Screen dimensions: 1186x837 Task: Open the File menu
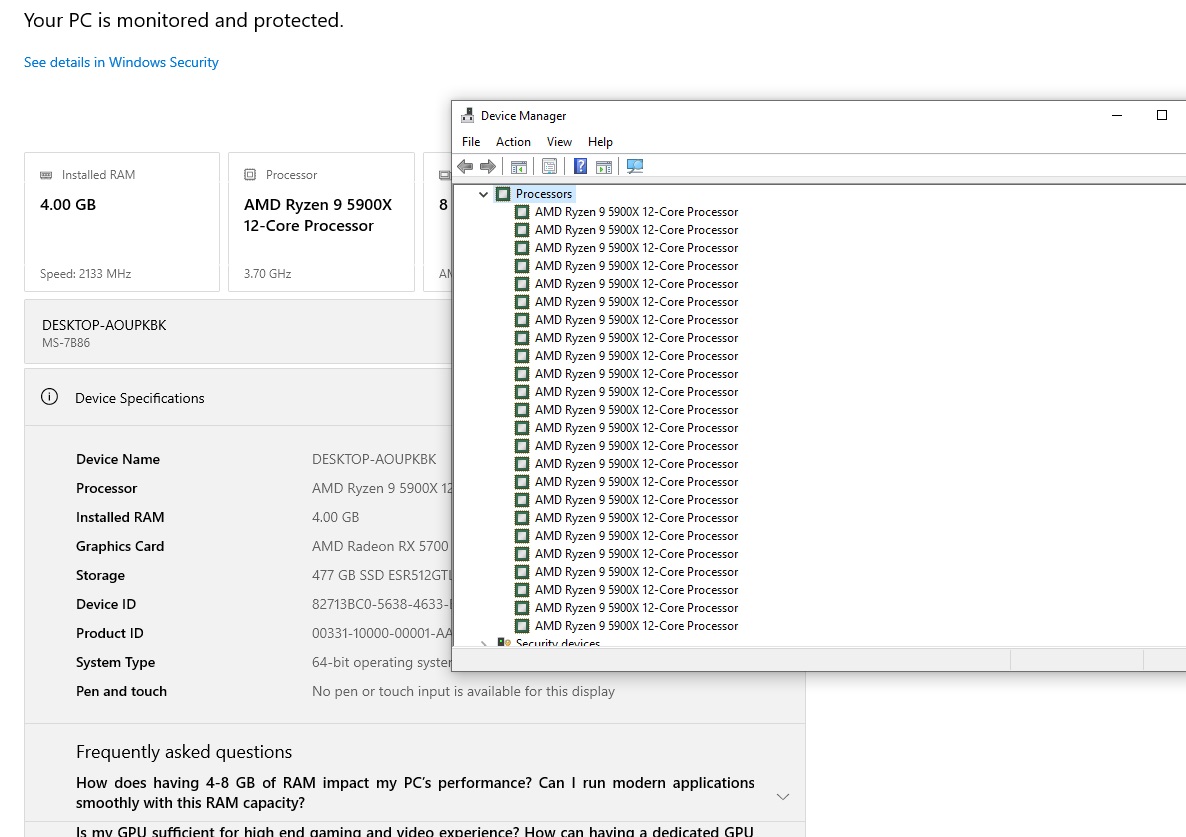471,142
